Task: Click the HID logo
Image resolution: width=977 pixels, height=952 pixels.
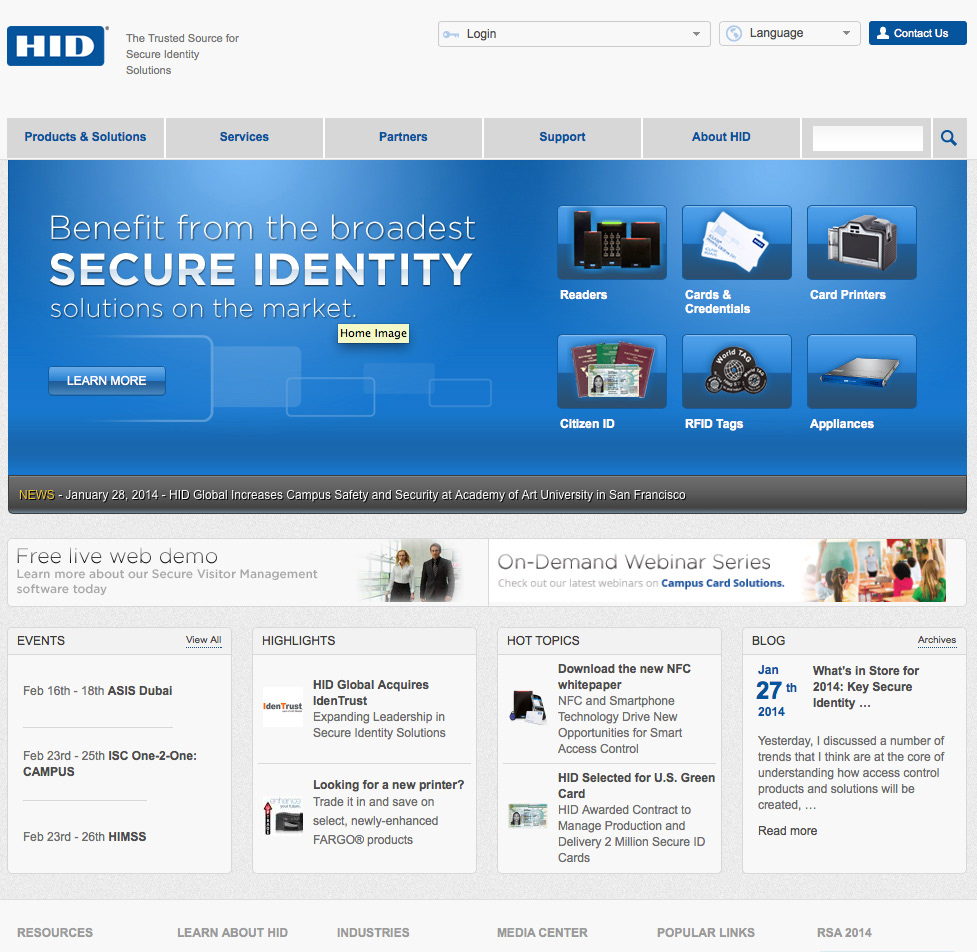Action: (x=57, y=46)
